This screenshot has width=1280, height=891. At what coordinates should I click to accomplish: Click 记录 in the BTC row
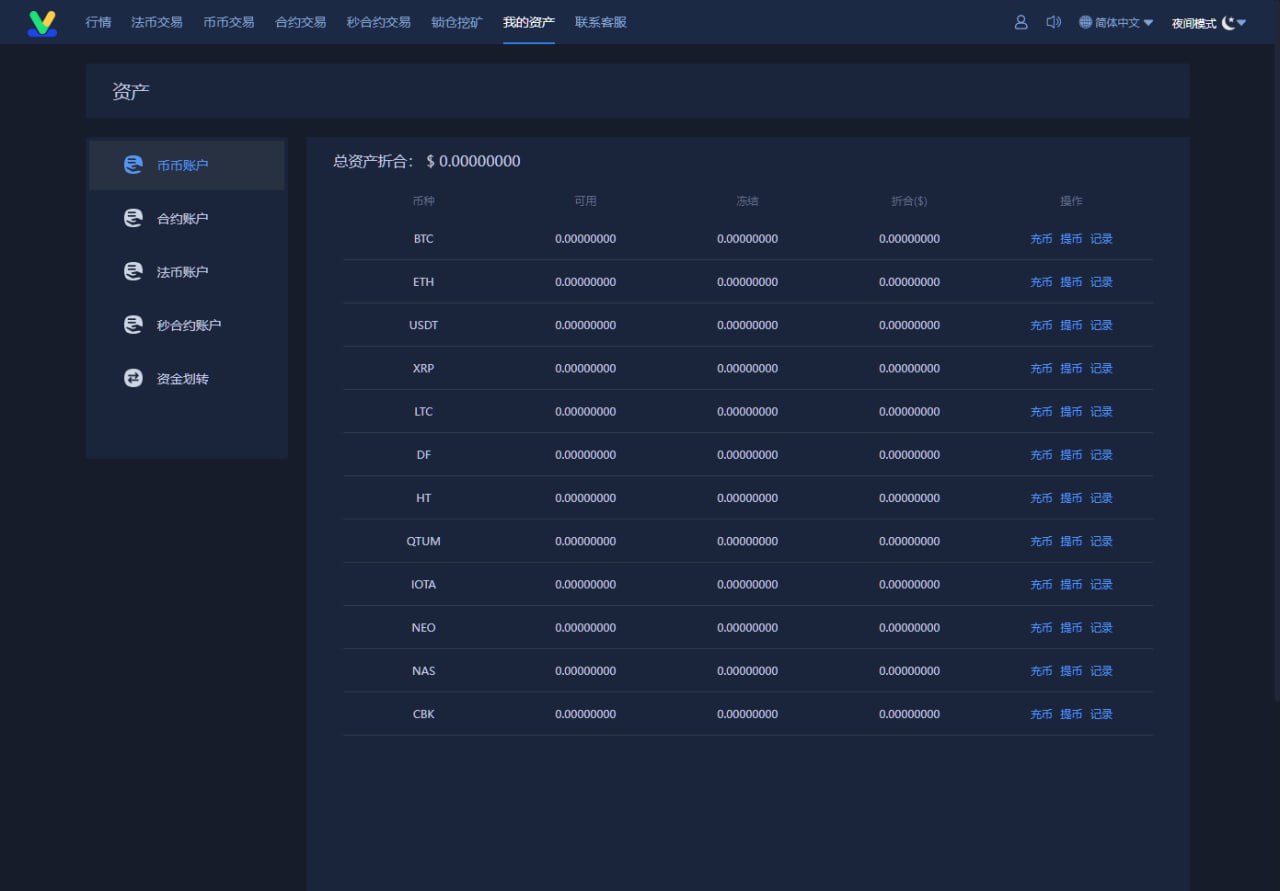point(1101,239)
